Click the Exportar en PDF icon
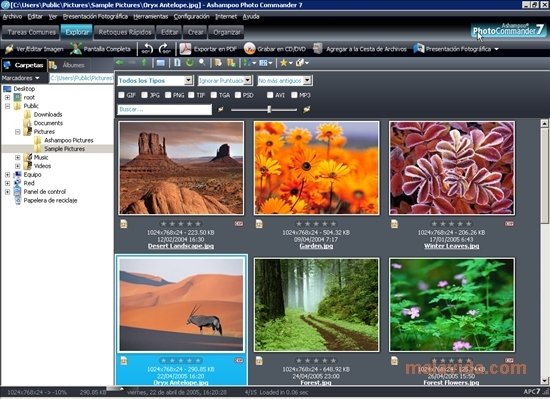550x399 pixels. [x=185, y=49]
